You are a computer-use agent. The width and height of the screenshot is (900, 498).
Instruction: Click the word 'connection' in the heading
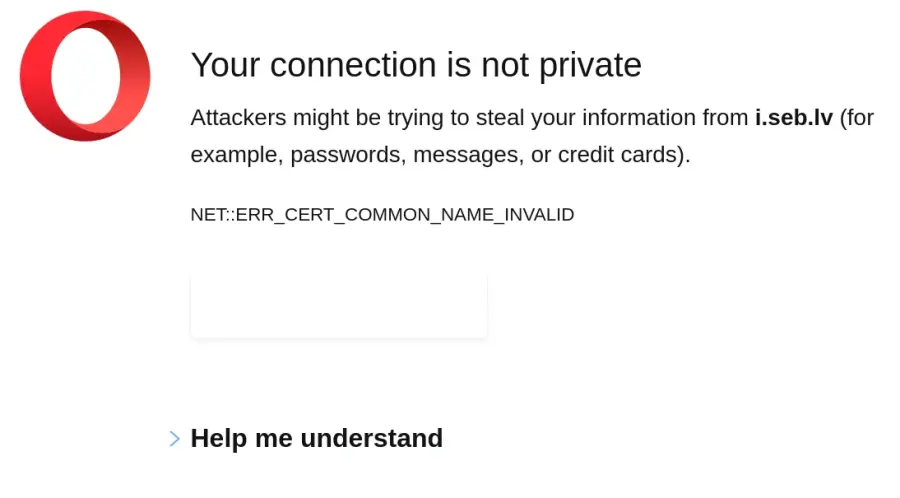point(353,65)
